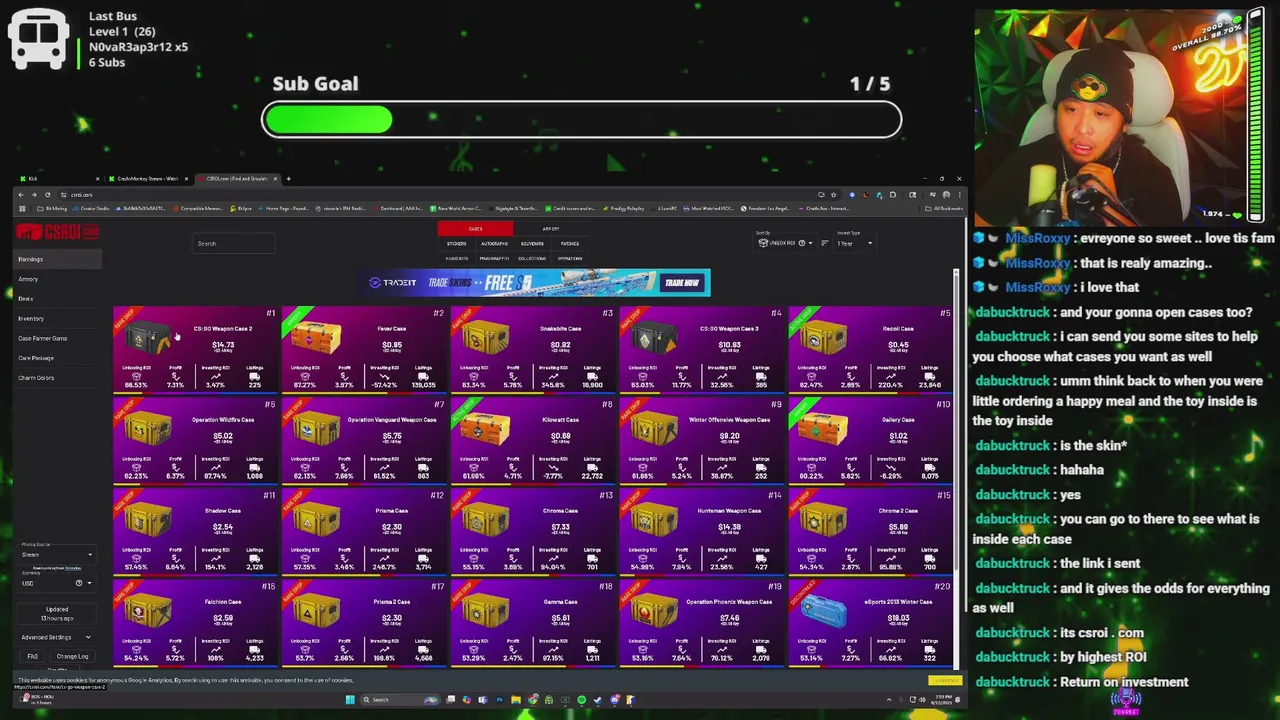Open the Fever Case card
The image size is (1280, 720).
363,349
